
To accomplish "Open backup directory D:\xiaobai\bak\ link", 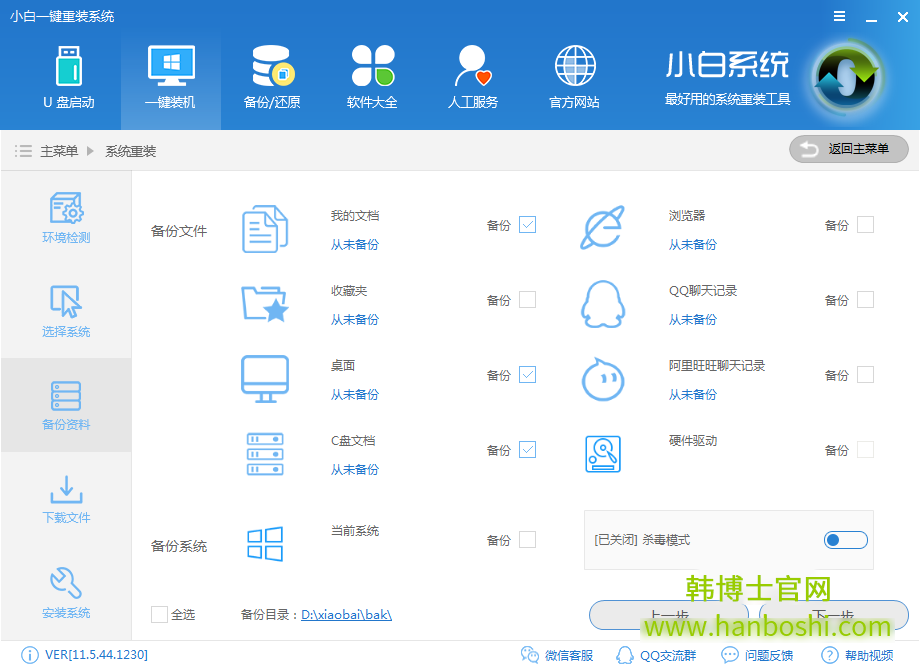I will point(346,614).
